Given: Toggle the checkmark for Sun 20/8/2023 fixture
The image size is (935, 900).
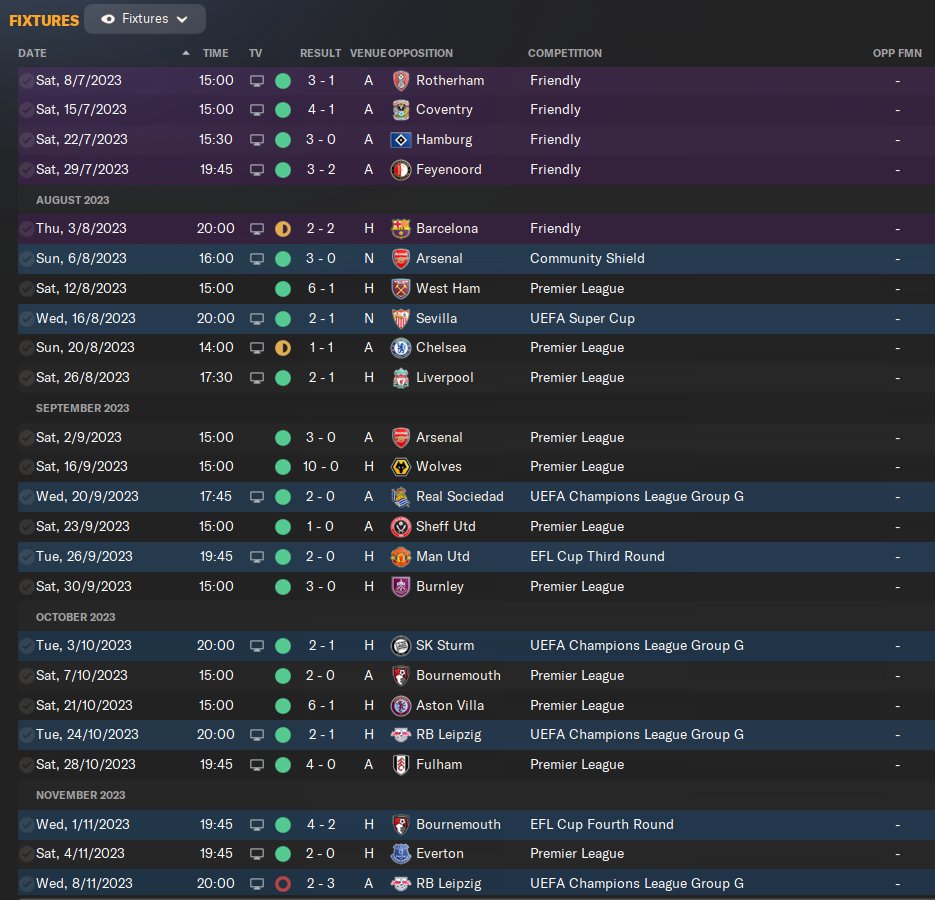Looking at the screenshot, I should pos(26,348).
